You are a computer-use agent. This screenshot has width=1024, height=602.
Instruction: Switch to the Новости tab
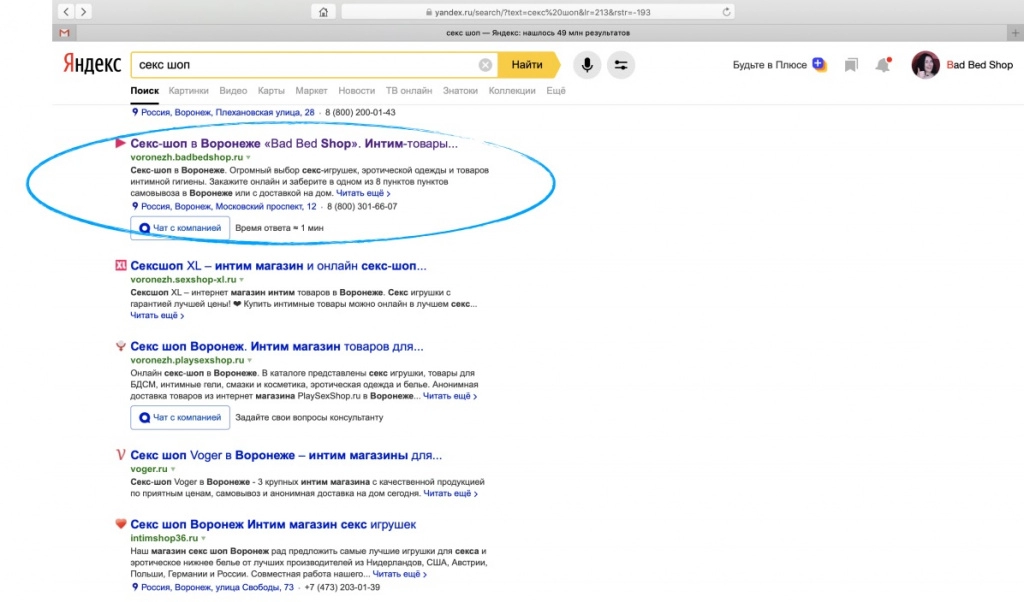coord(357,91)
